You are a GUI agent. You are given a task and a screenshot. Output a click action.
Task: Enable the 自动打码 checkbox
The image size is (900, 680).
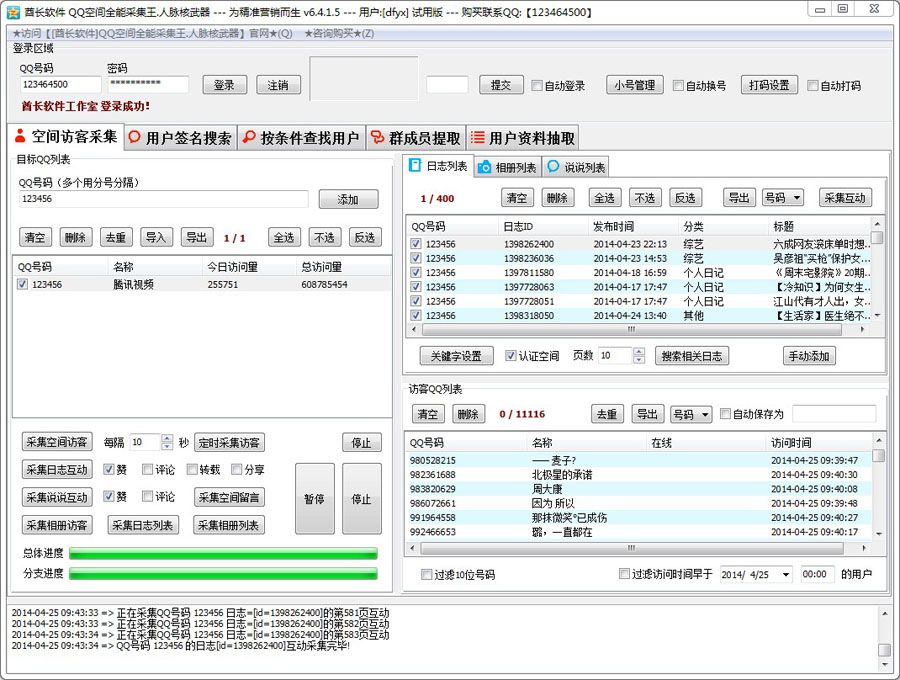click(812, 86)
